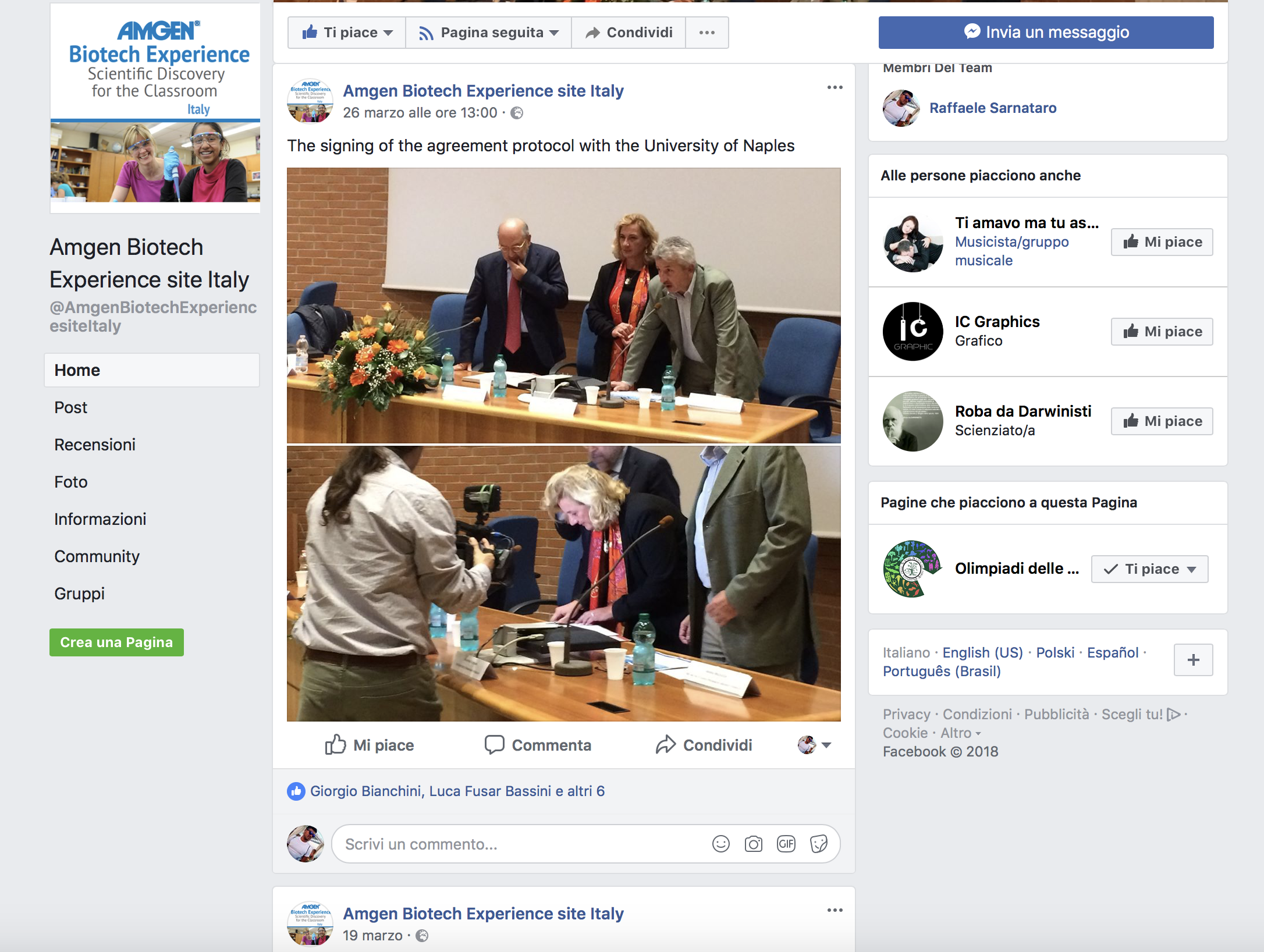Image resolution: width=1264 pixels, height=952 pixels.
Task: Switch language to Português (Brasil)
Action: (x=942, y=671)
